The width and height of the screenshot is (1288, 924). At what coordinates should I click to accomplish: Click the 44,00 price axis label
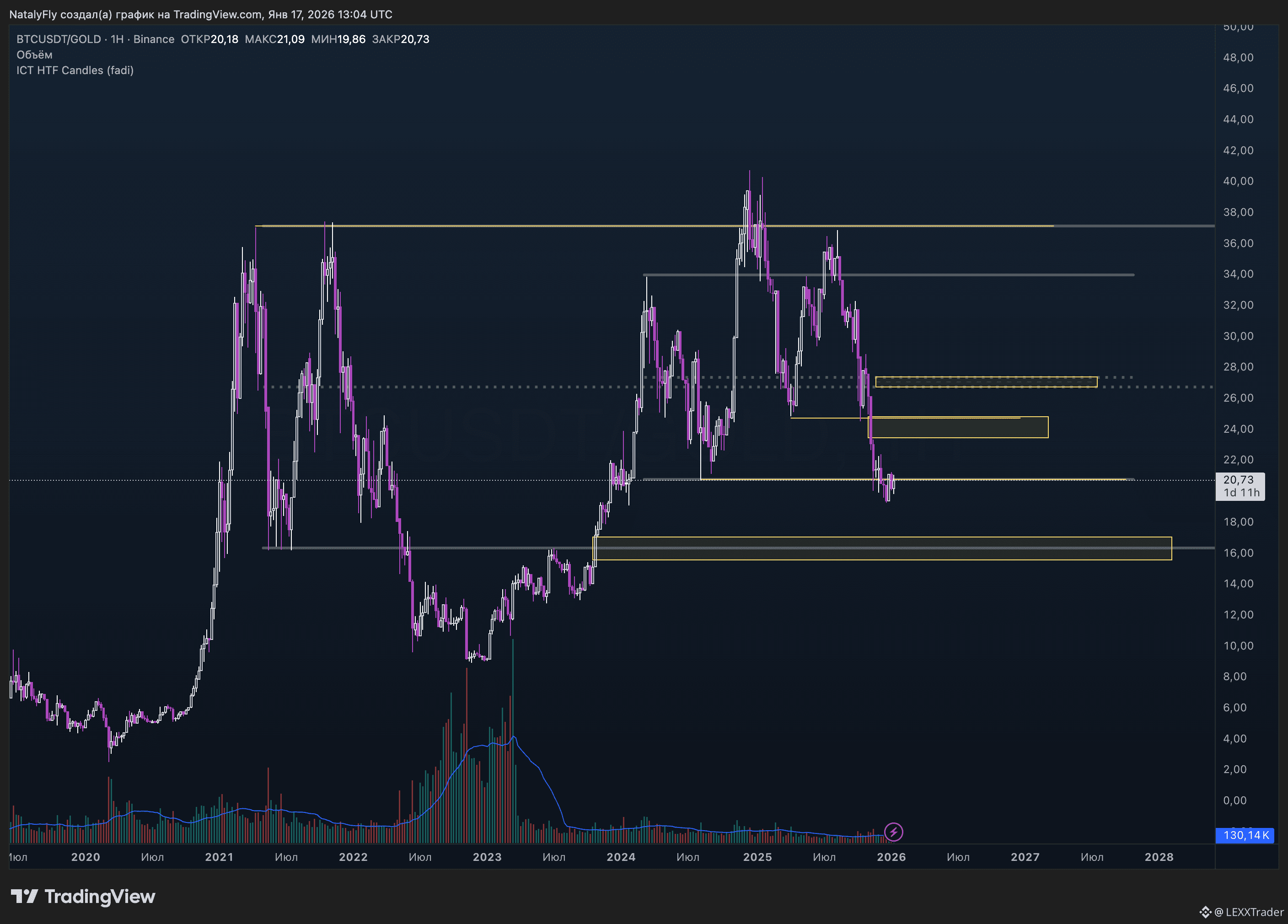[1238, 119]
